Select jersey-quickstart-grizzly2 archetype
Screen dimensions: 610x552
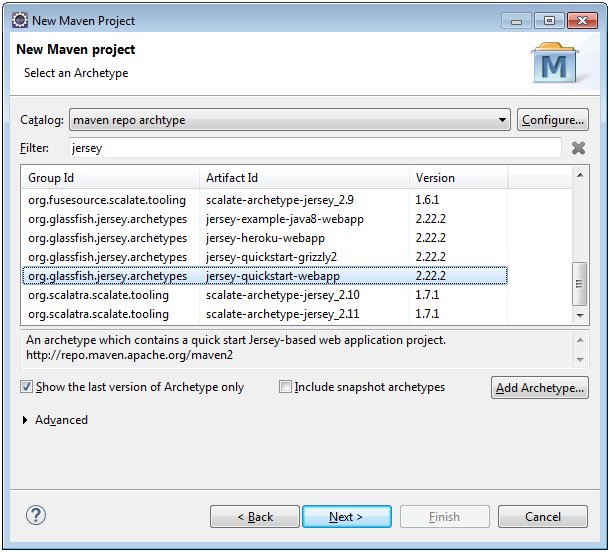point(265,257)
